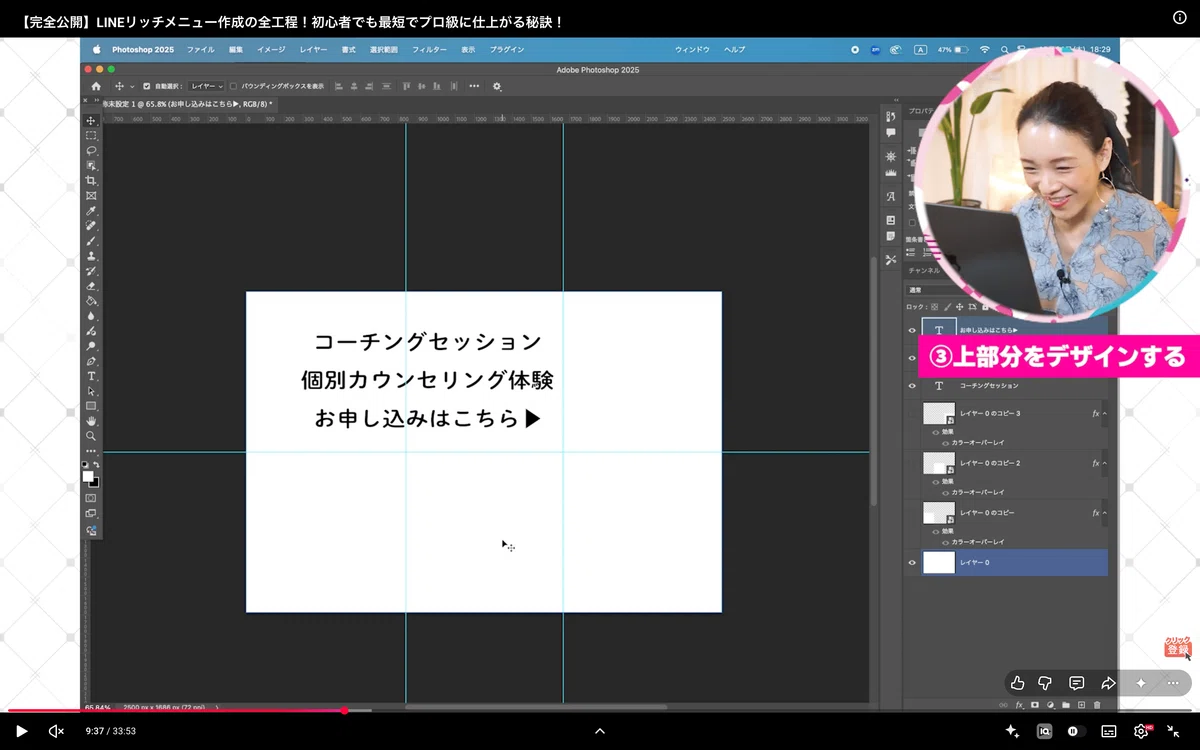Select the Clone Stamp tool
Viewport: 1200px width, 750px height.
tap(91, 256)
